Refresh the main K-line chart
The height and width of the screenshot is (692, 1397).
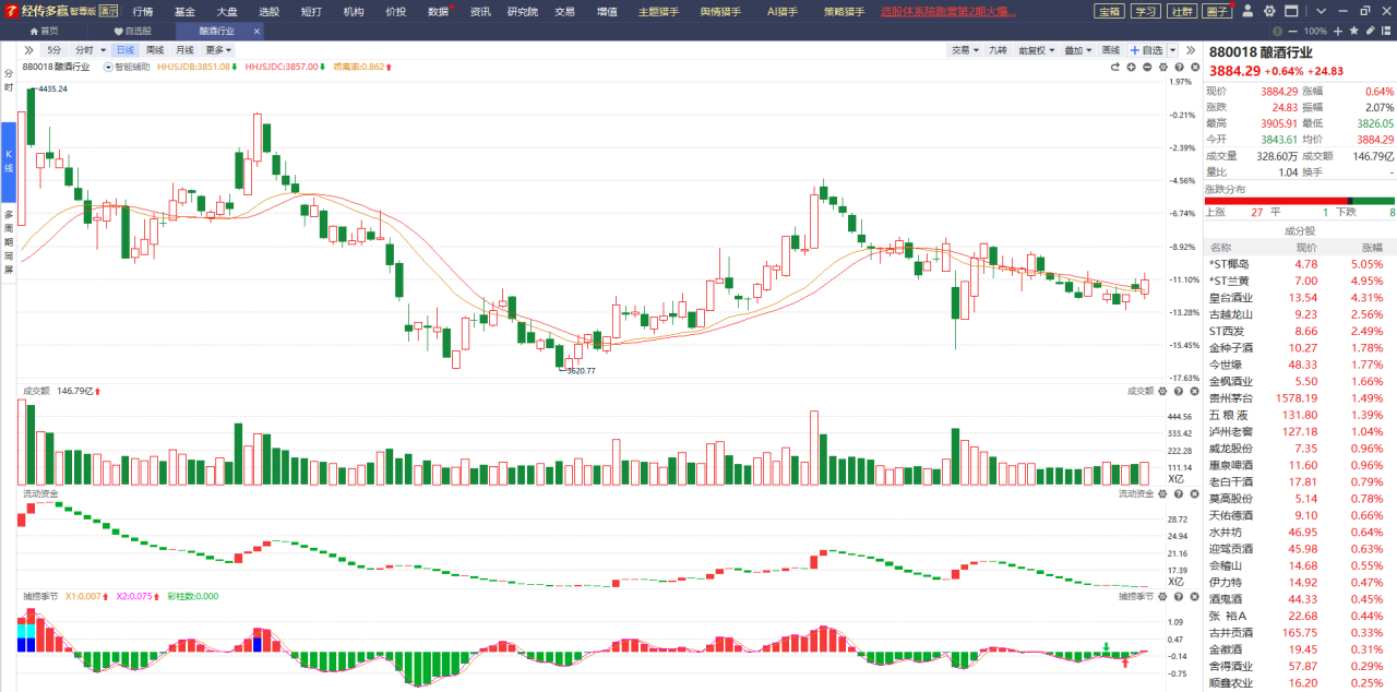coord(1115,67)
